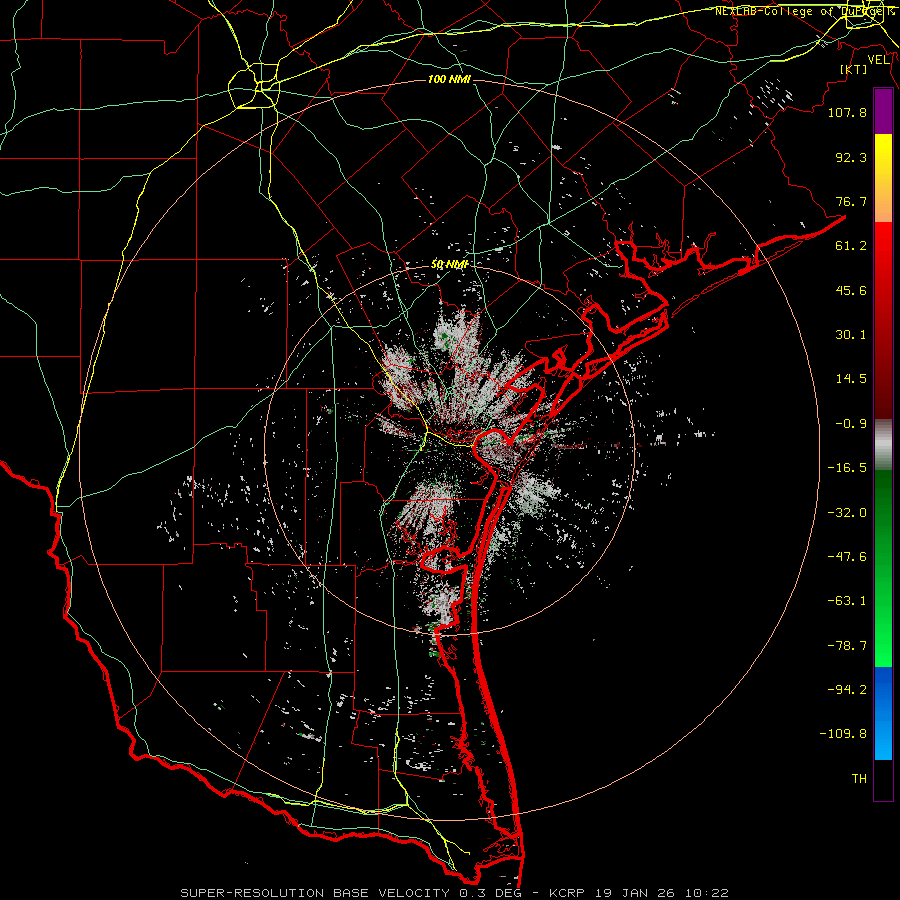Click the NEXLAB-College of DuPage credit text
This screenshot has width=900, height=900.
(804, 11)
